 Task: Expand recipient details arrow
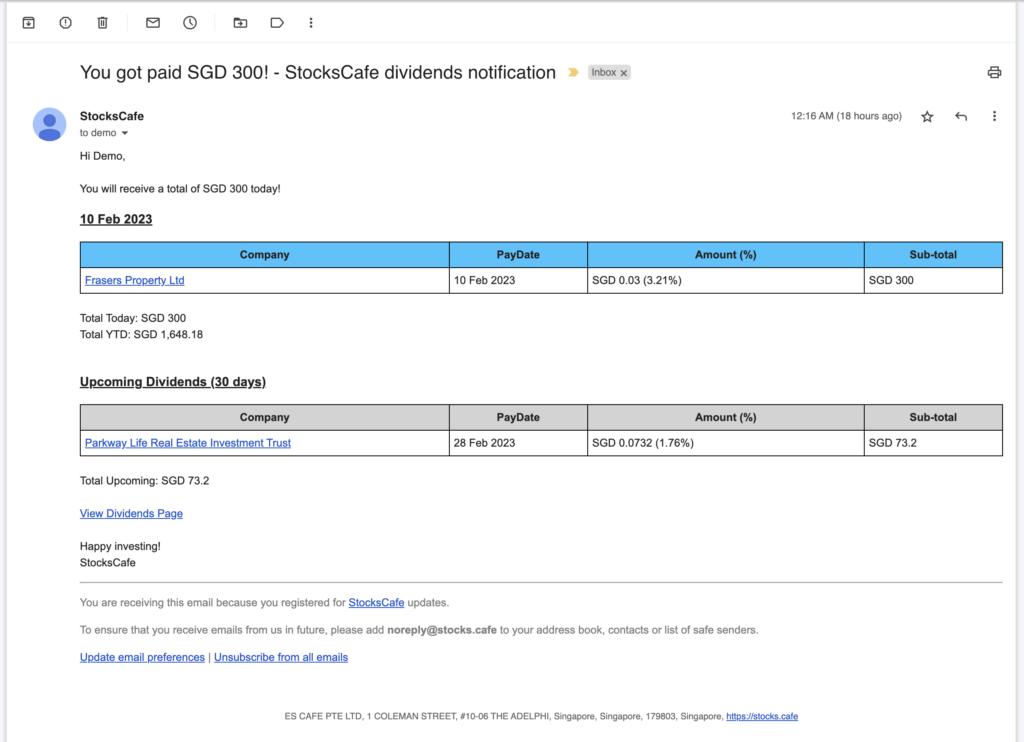[x=125, y=133]
